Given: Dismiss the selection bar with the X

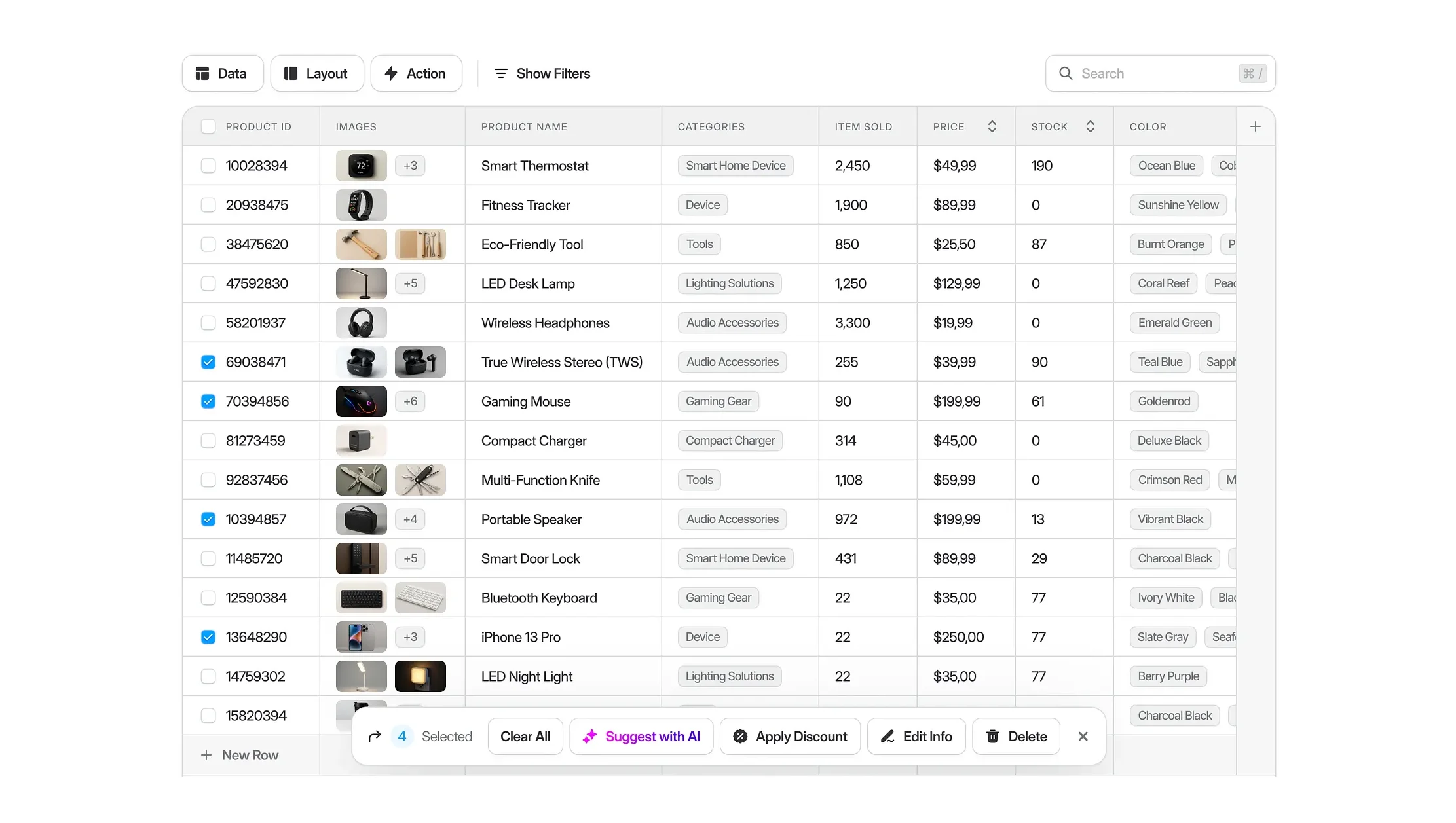Looking at the screenshot, I should point(1083,736).
